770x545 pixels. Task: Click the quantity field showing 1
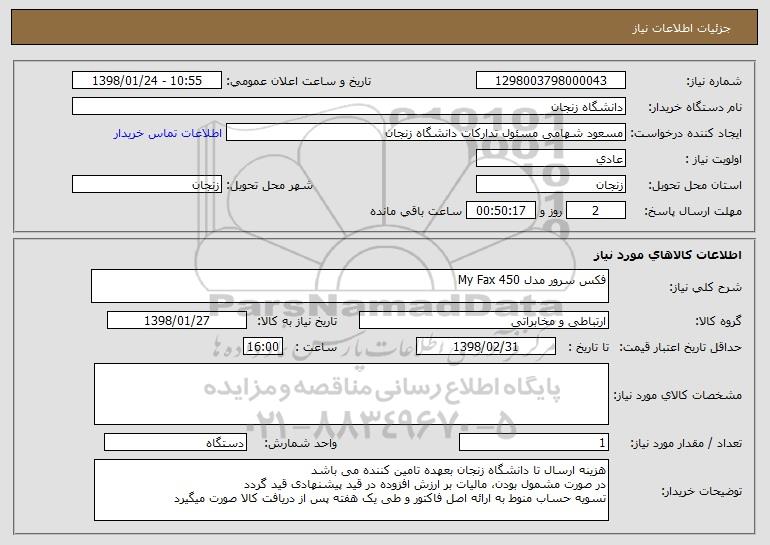pos(534,443)
